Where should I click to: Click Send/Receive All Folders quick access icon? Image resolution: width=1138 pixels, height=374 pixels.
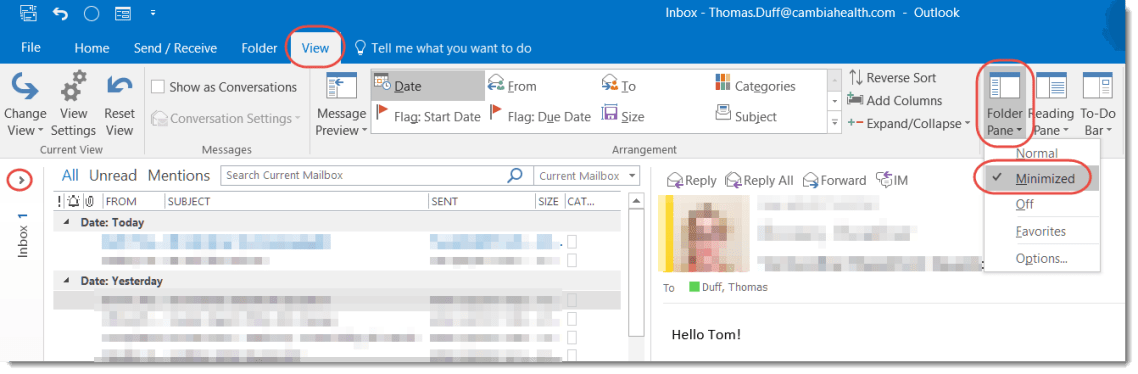tap(28, 13)
